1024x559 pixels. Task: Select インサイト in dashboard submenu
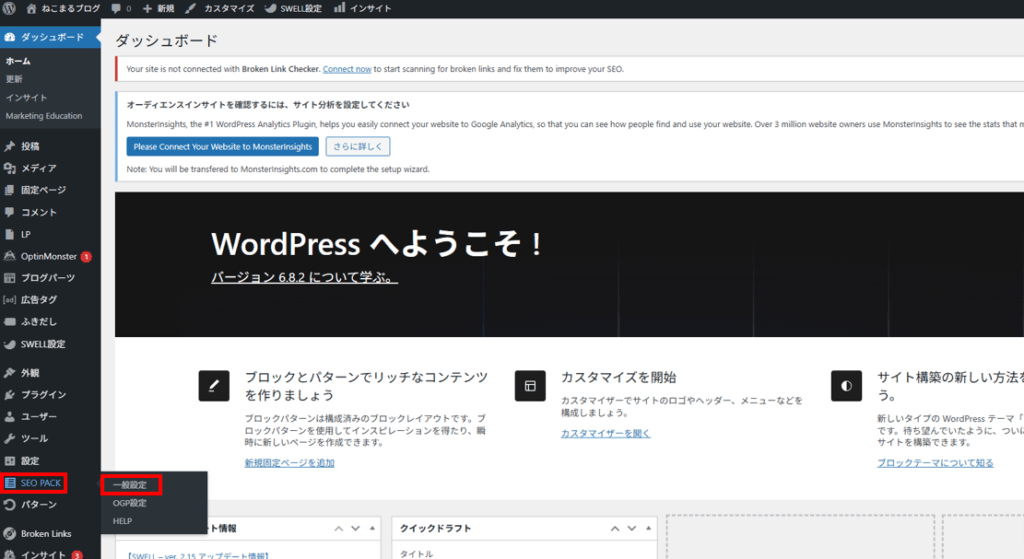point(26,97)
